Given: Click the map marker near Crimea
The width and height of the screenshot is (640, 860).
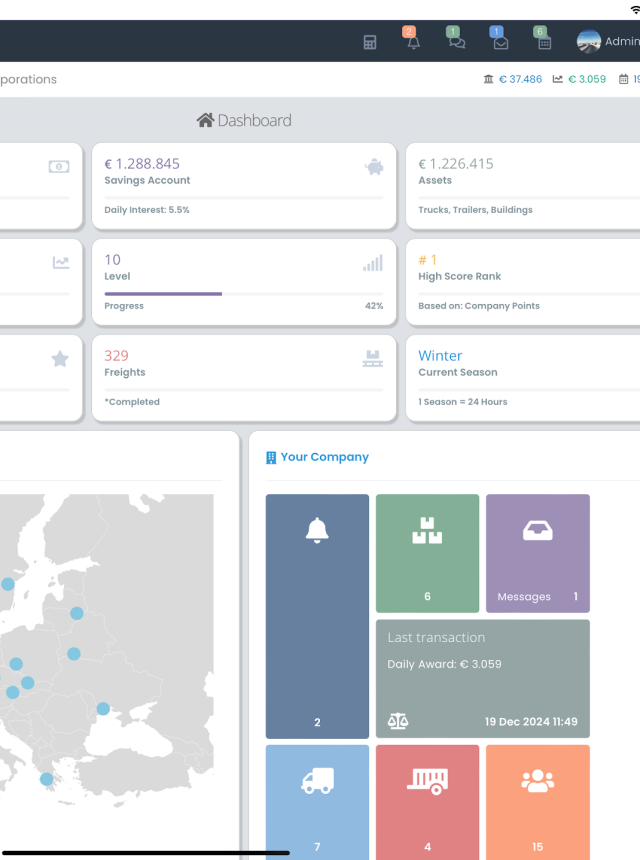Looking at the screenshot, I should [103, 709].
